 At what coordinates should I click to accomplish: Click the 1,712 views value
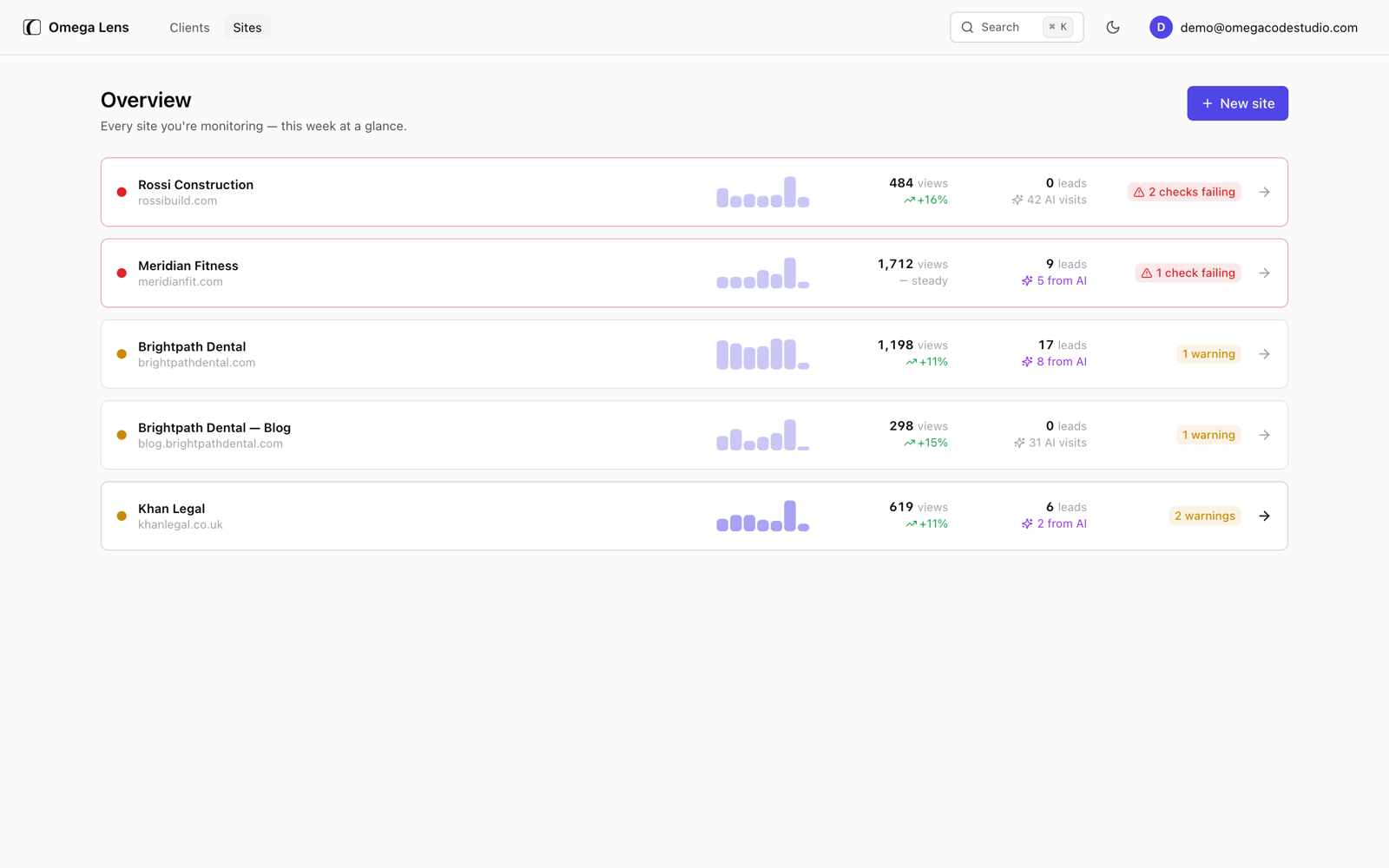click(x=912, y=264)
